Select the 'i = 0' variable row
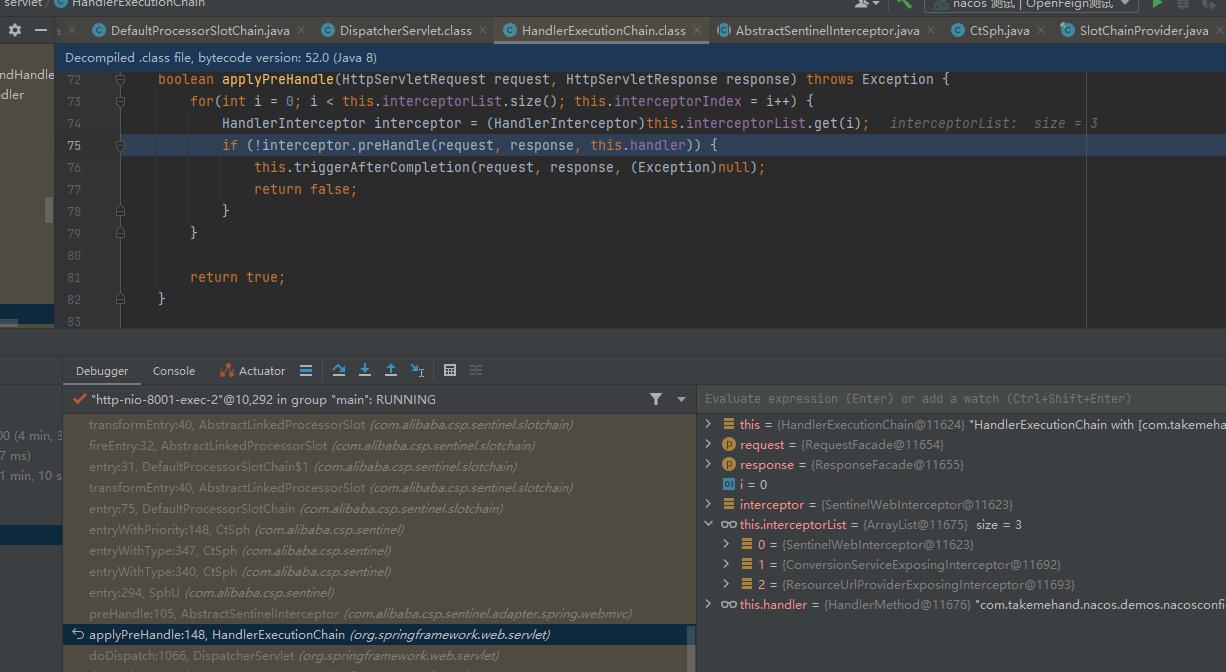The width and height of the screenshot is (1226, 672). (962, 484)
